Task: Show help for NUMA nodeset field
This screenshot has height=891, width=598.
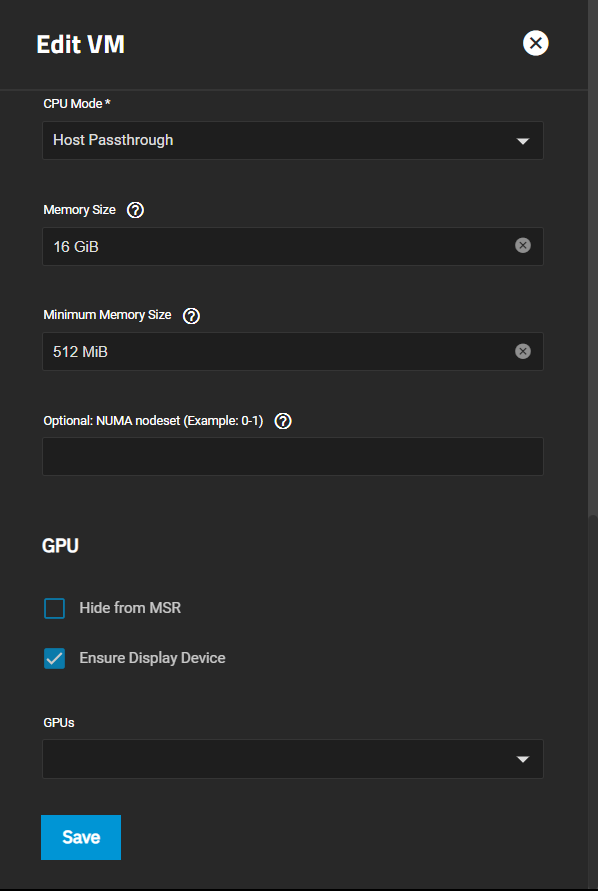Action: tap(283, 421)
